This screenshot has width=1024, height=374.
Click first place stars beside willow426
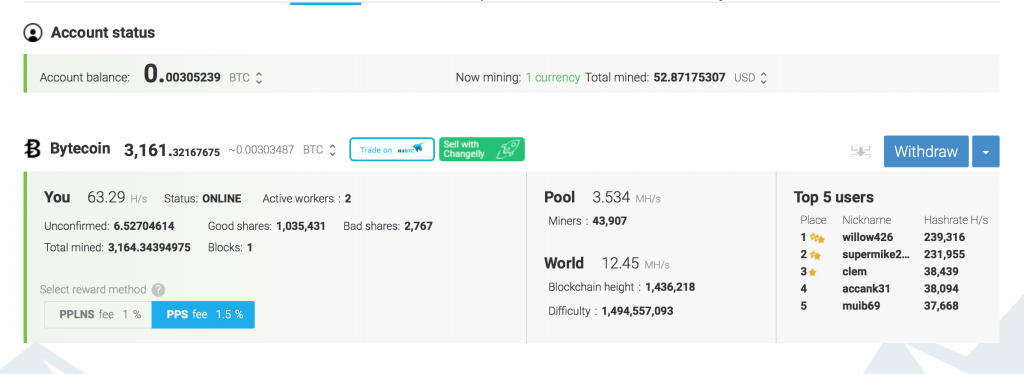(x=817, y=238)
